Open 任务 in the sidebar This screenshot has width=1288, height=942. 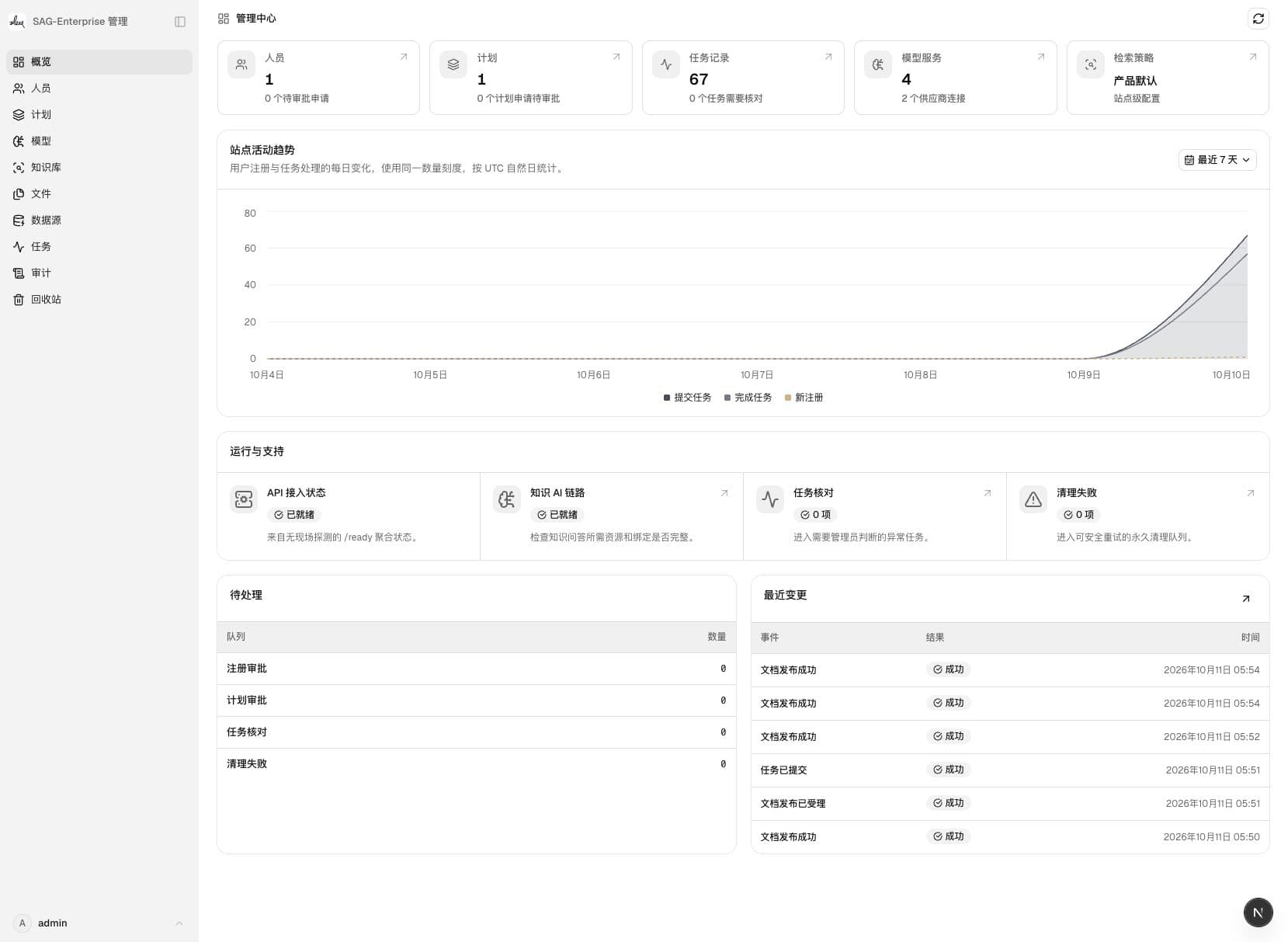99,247
